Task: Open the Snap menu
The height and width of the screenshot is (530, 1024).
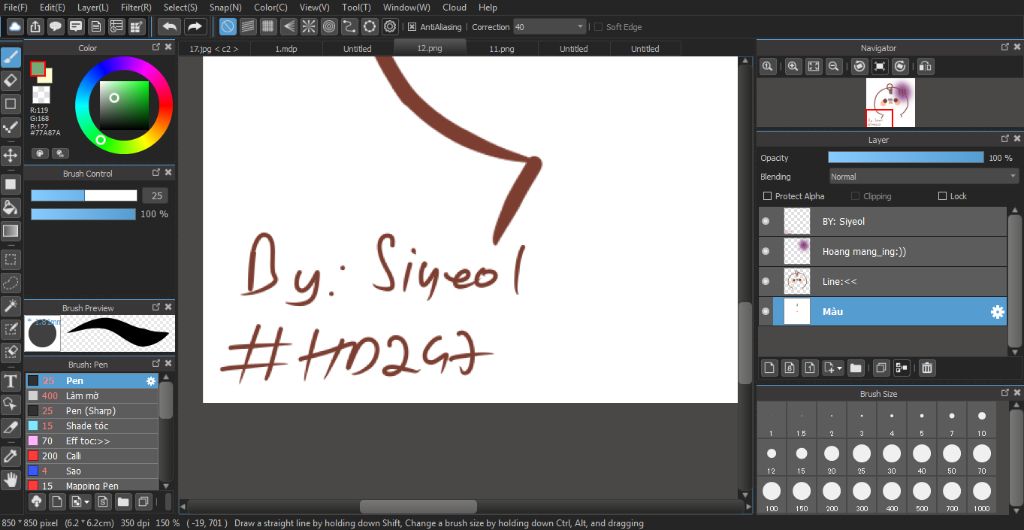Action: point(225,7)
